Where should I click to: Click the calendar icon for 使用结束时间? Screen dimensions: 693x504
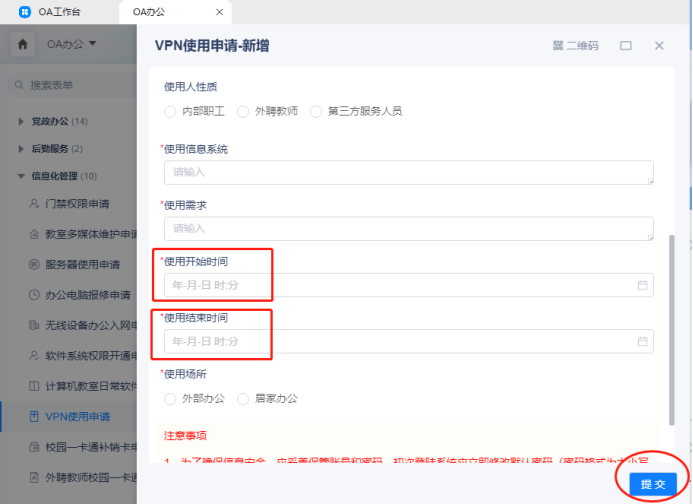point(642,342)
